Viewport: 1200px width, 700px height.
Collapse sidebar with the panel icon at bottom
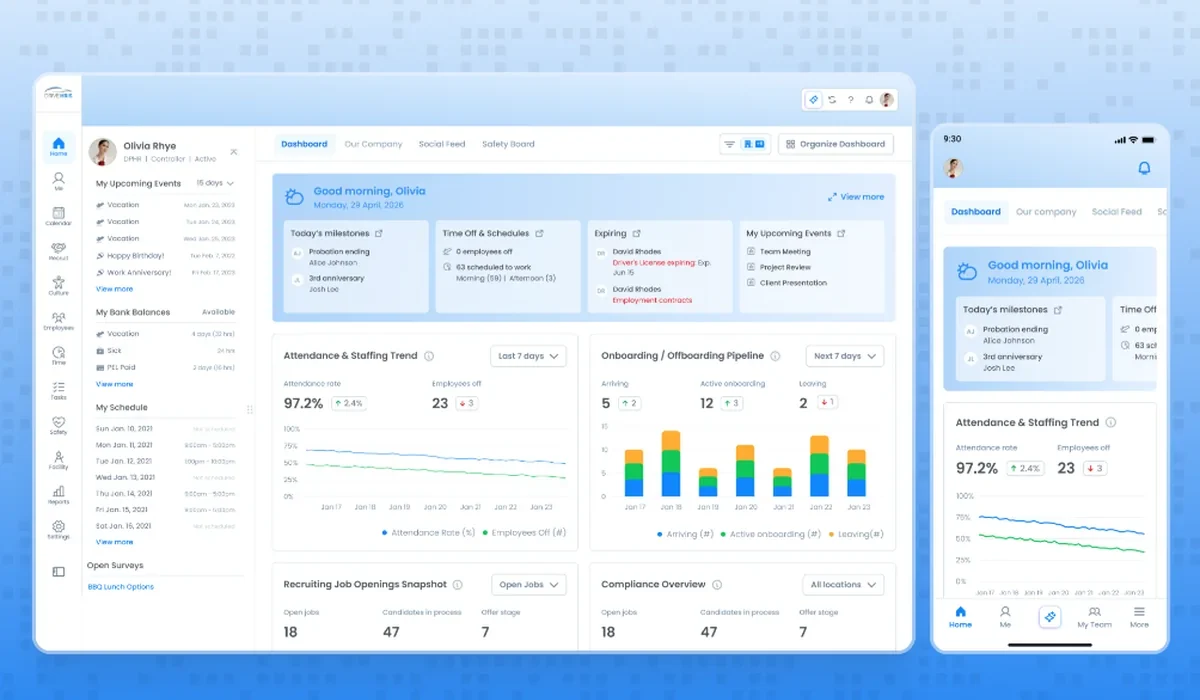pos(59,572)
